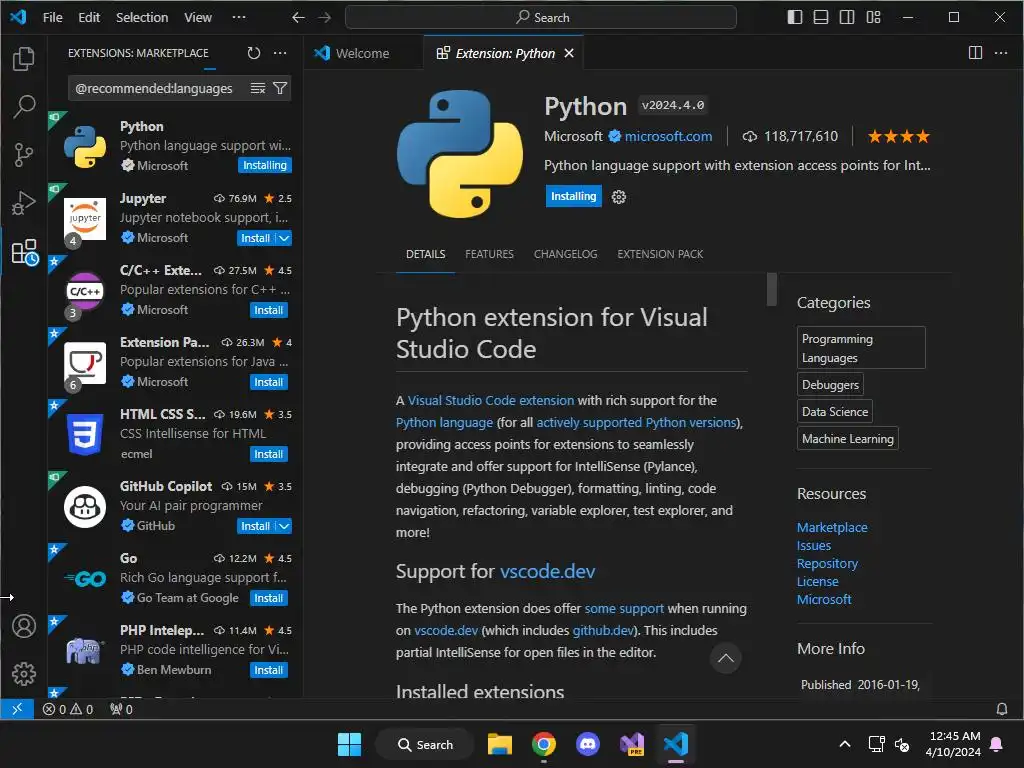Split the editor right
This screenshot has width=1024, height=768.
975,53
